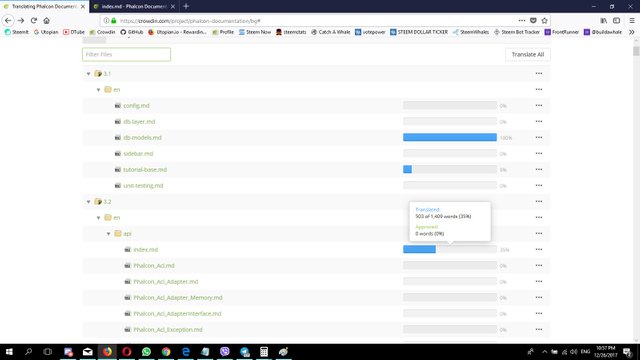Go back with the browser back arrow
640x360 pixels.
click(8, 20)
